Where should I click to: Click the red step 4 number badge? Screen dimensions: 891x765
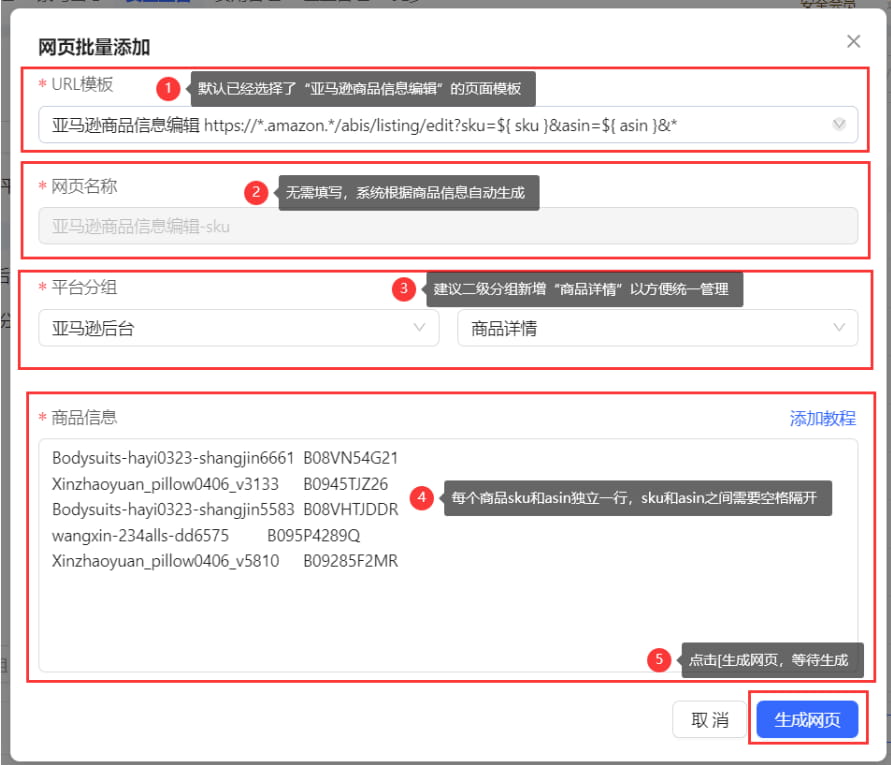click(422, 498)
